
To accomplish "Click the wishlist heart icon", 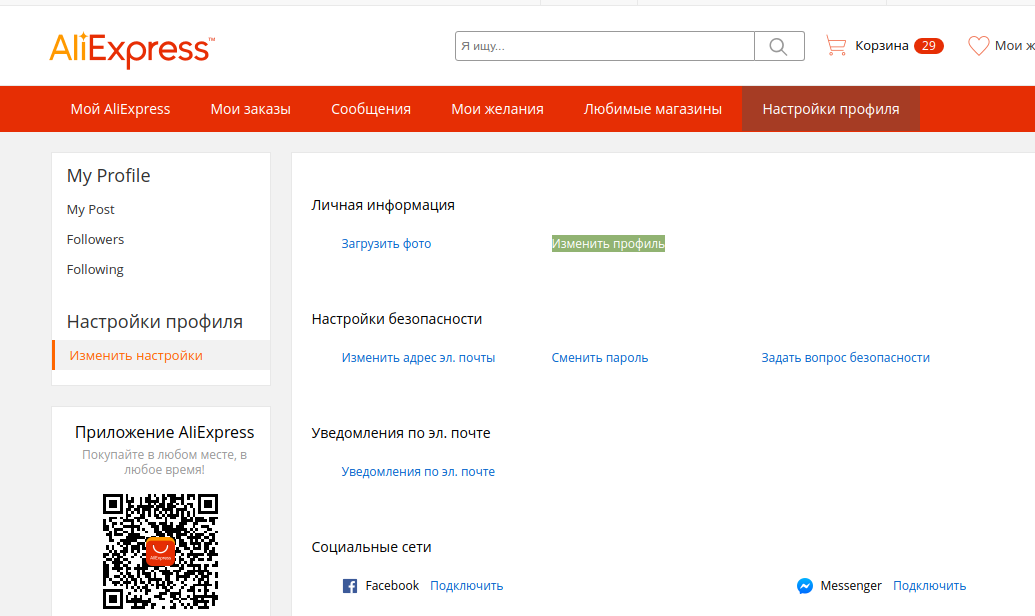I will pos(978,46).
